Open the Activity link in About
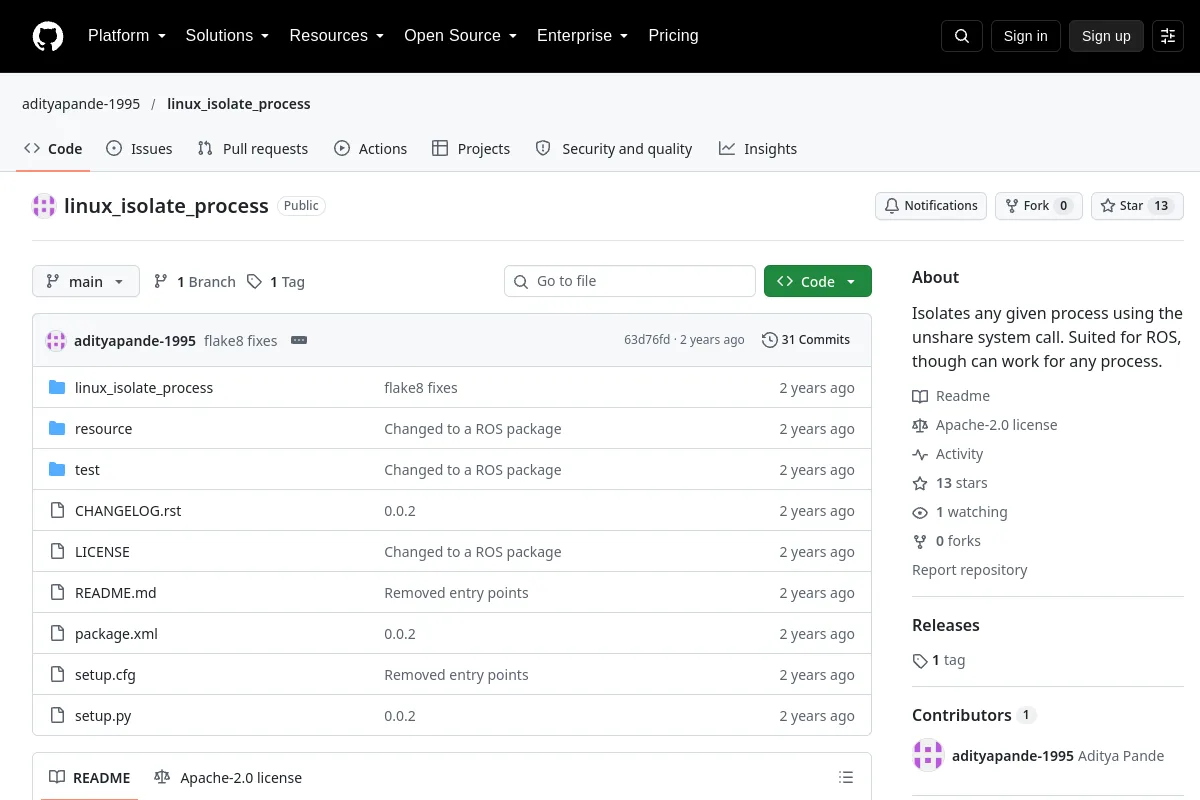The height and width of the screenshot is (800, 1200). pos(948,454)
